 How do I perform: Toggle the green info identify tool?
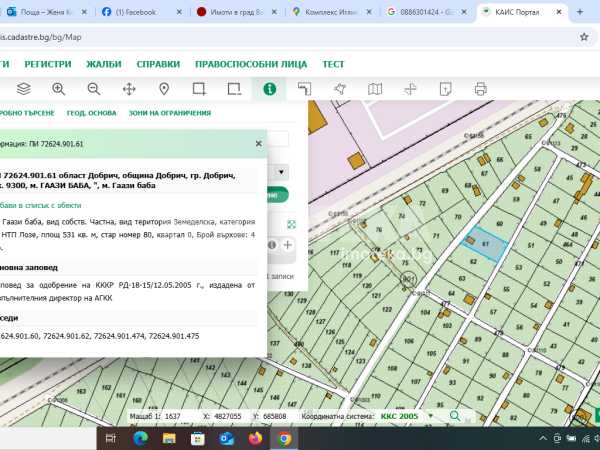(x=269, y=89)
